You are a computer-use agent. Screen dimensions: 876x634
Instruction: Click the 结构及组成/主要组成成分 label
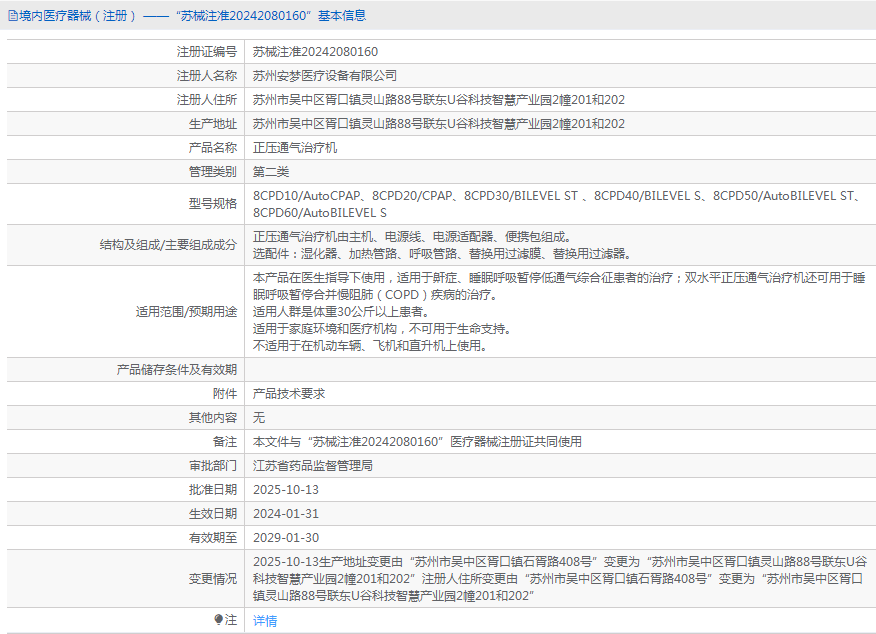(x=168, y=245)
